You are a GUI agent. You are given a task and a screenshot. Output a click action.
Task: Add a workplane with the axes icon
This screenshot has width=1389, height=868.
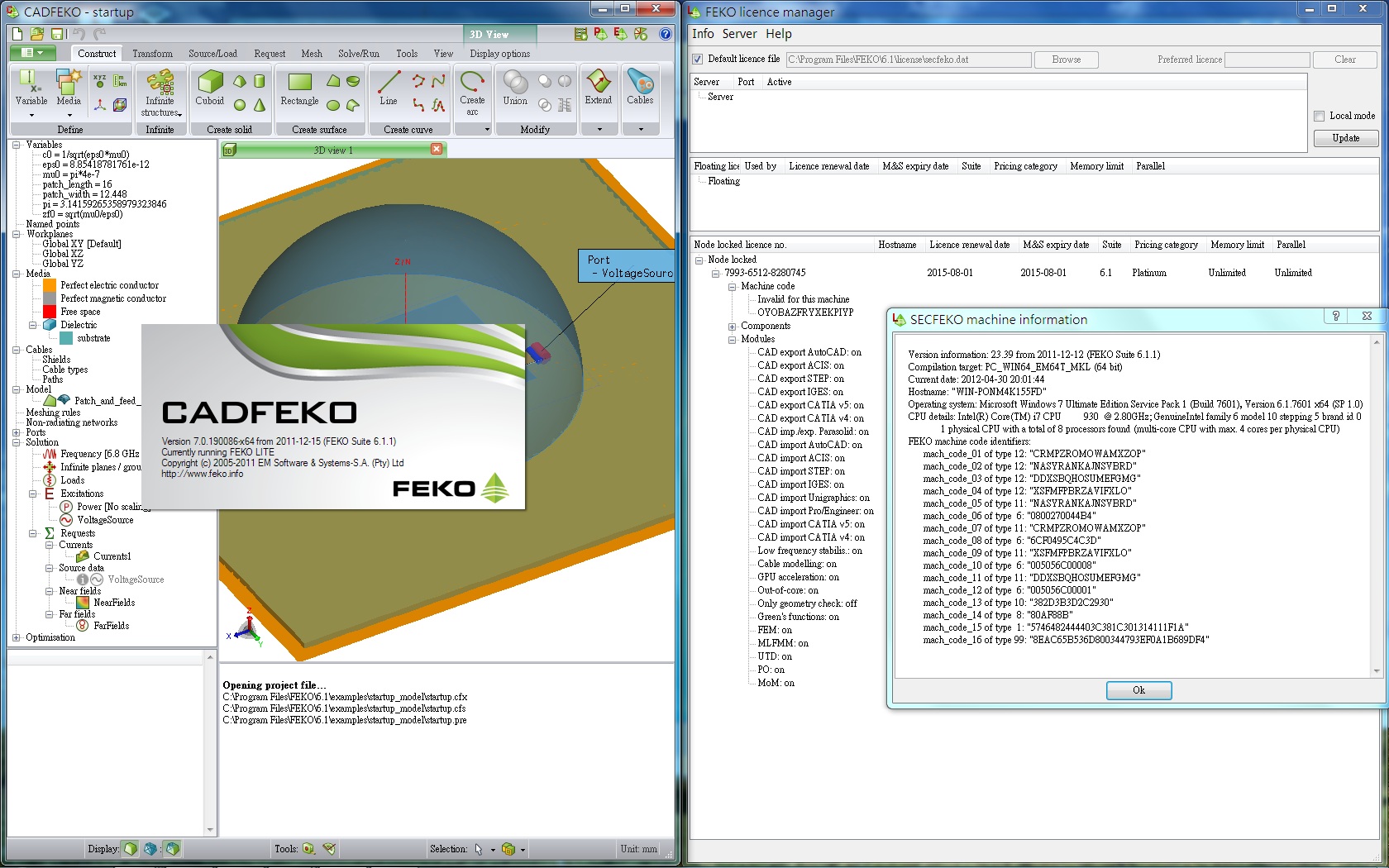pos(100,105)
